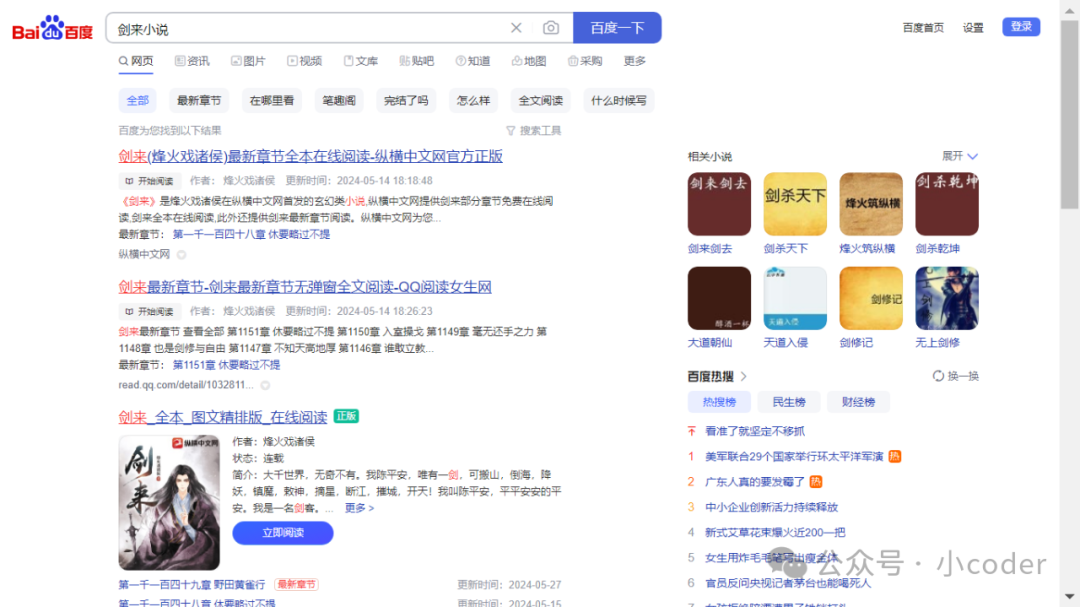Clear the search box with the X icon

pyautogui.click(x=516, y=27)
